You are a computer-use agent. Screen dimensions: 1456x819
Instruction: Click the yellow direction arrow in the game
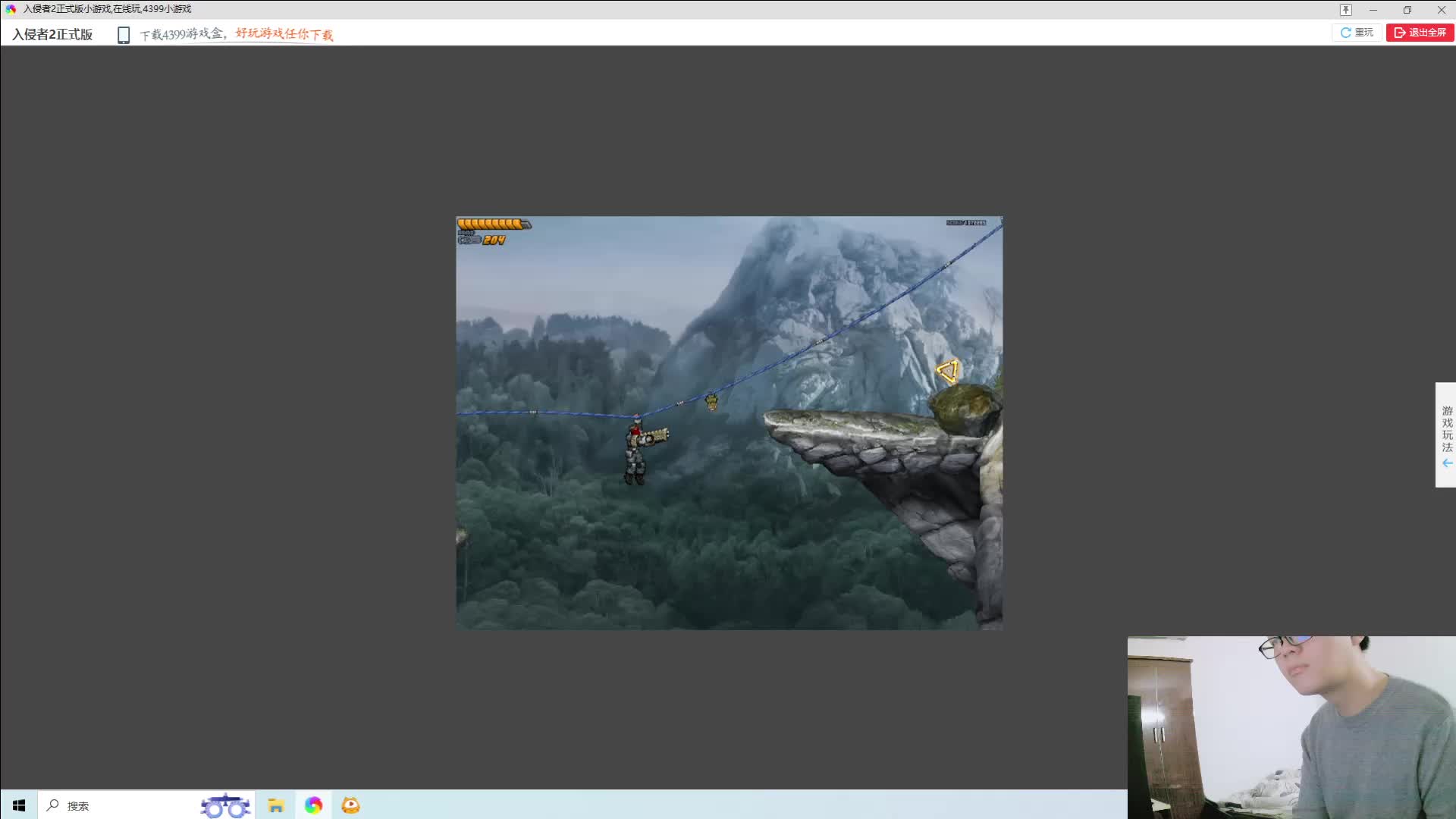tap(948, 371)
